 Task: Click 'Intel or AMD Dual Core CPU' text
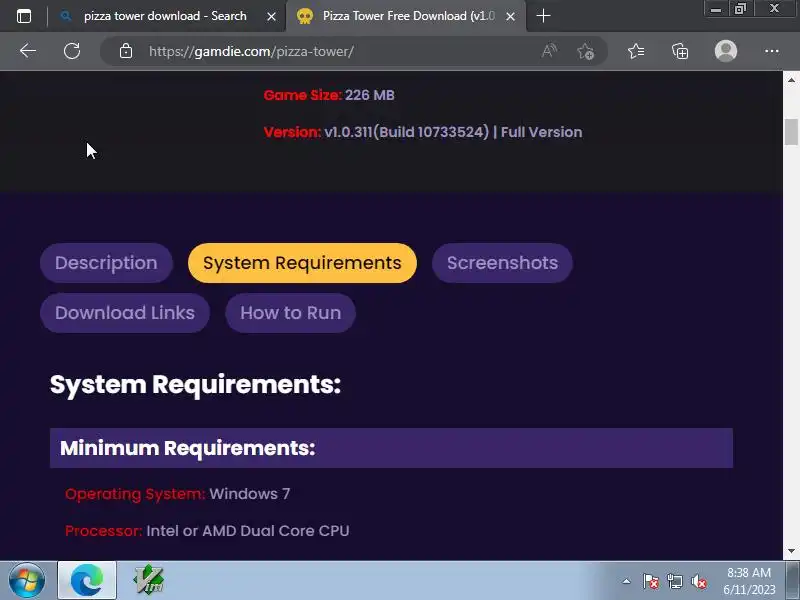pyautogui.click(x=248, y=531)
